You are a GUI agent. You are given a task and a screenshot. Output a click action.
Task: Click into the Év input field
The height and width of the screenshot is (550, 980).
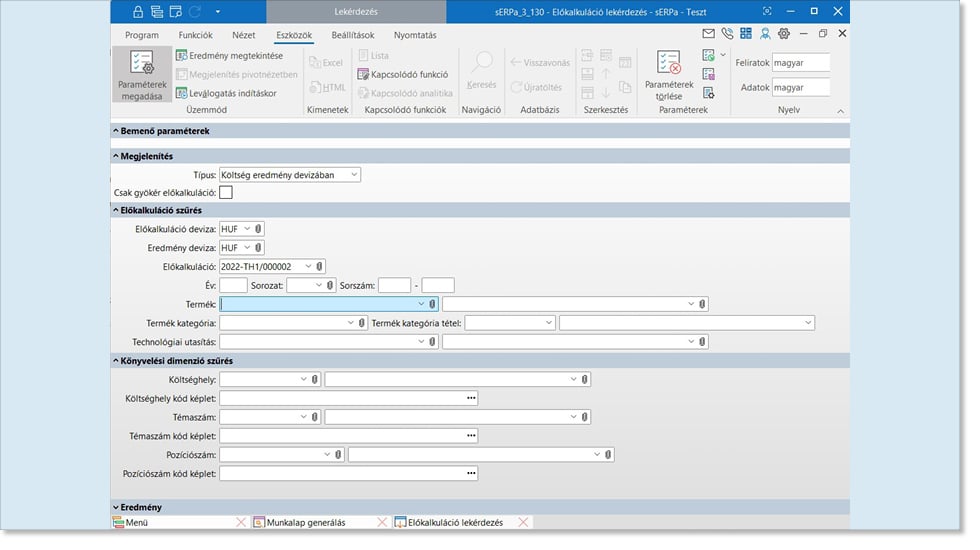pyautogui.click(x=233, y=285)
